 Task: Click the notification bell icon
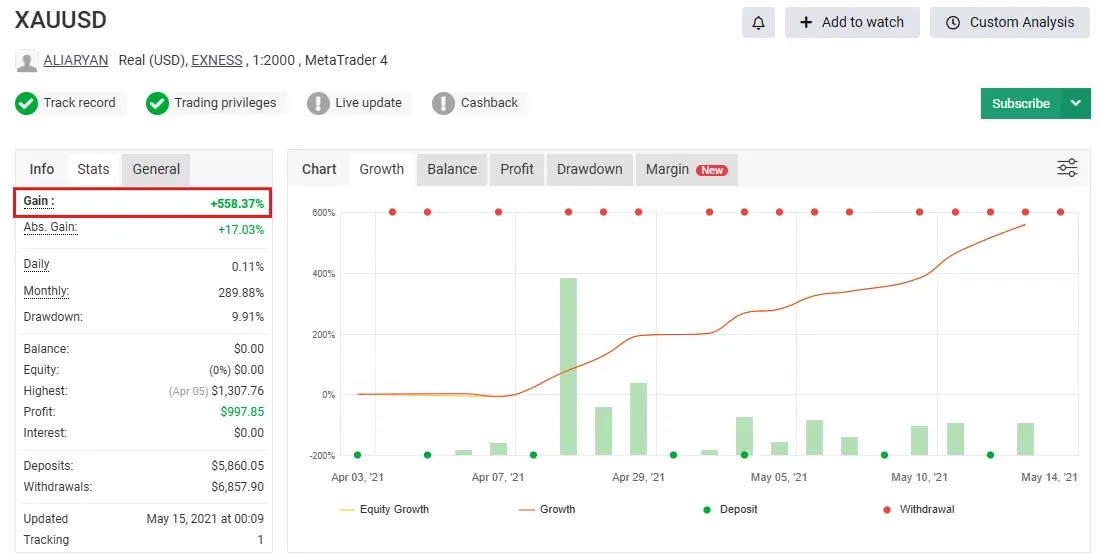758,22
